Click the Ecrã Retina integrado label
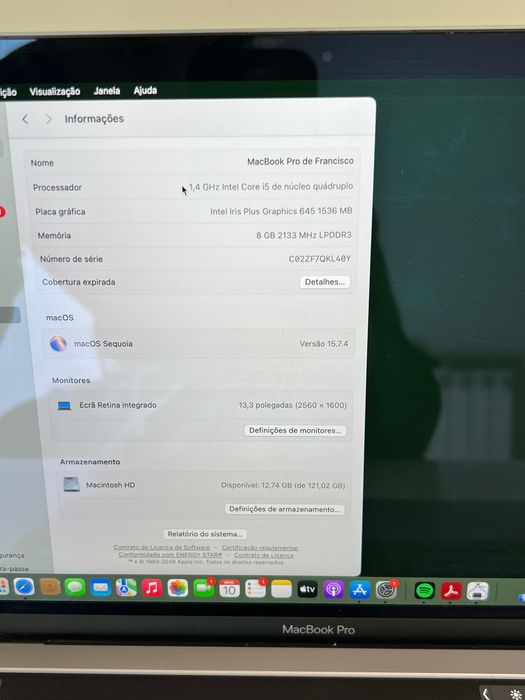Screen dimensions: 525x700 [118, 405]
